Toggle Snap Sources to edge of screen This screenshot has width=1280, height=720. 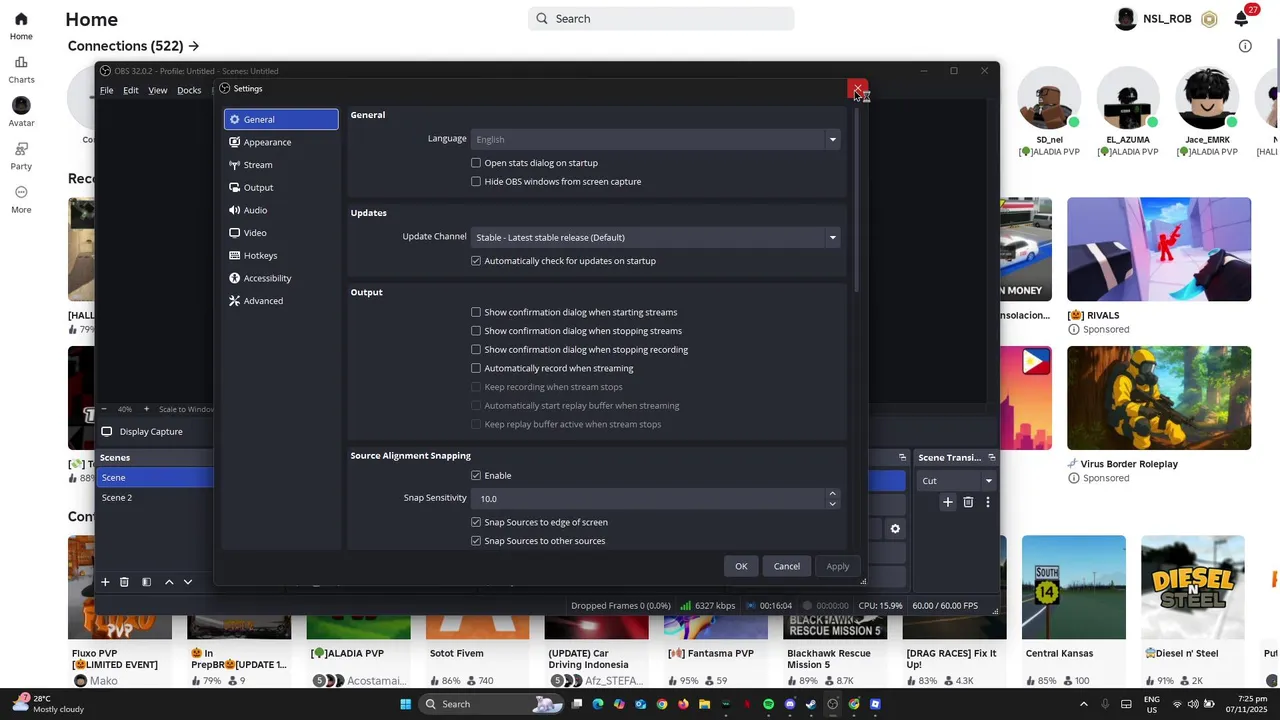[x=476, y=522]
